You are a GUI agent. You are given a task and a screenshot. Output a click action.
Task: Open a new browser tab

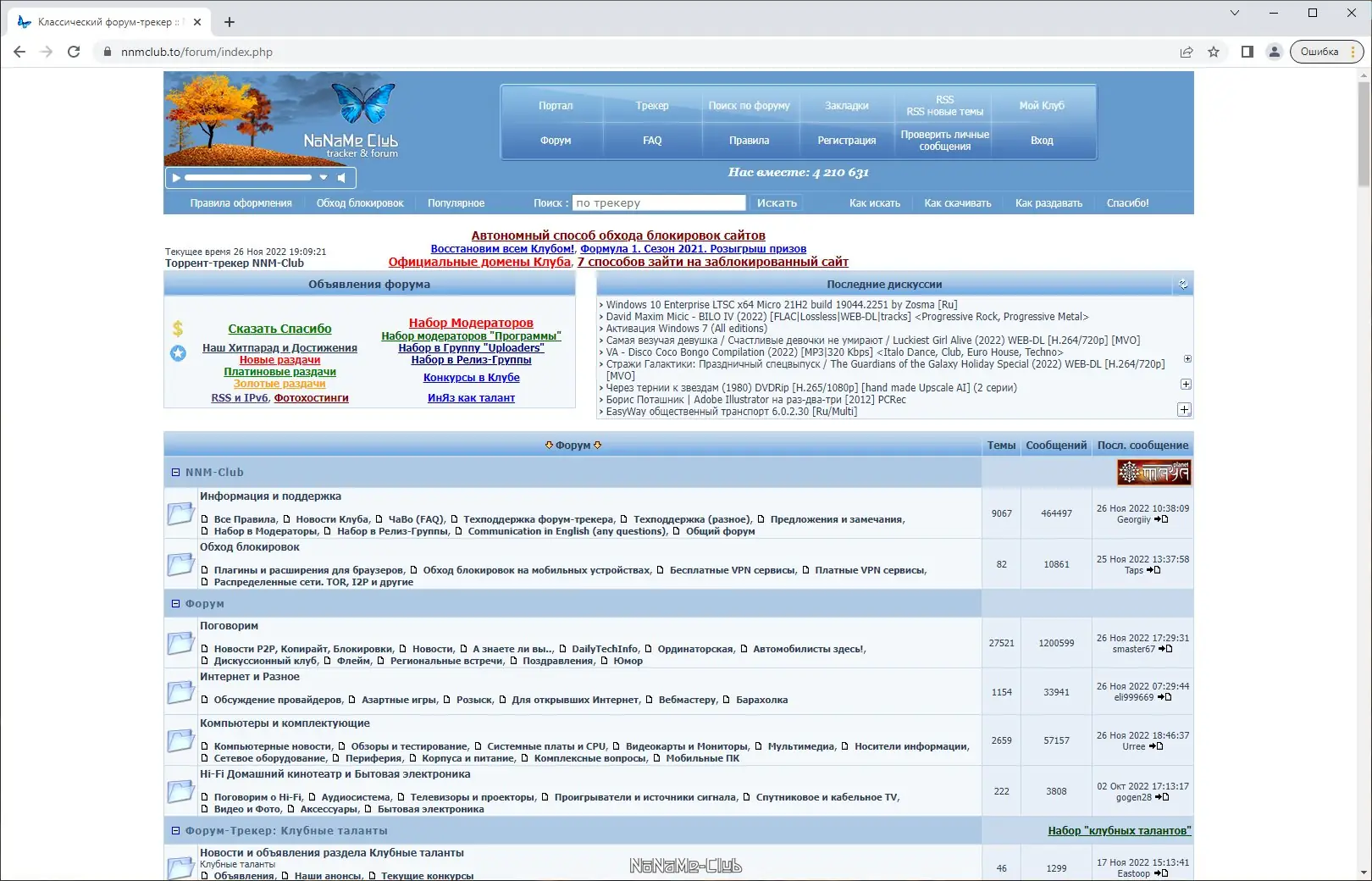230,22
